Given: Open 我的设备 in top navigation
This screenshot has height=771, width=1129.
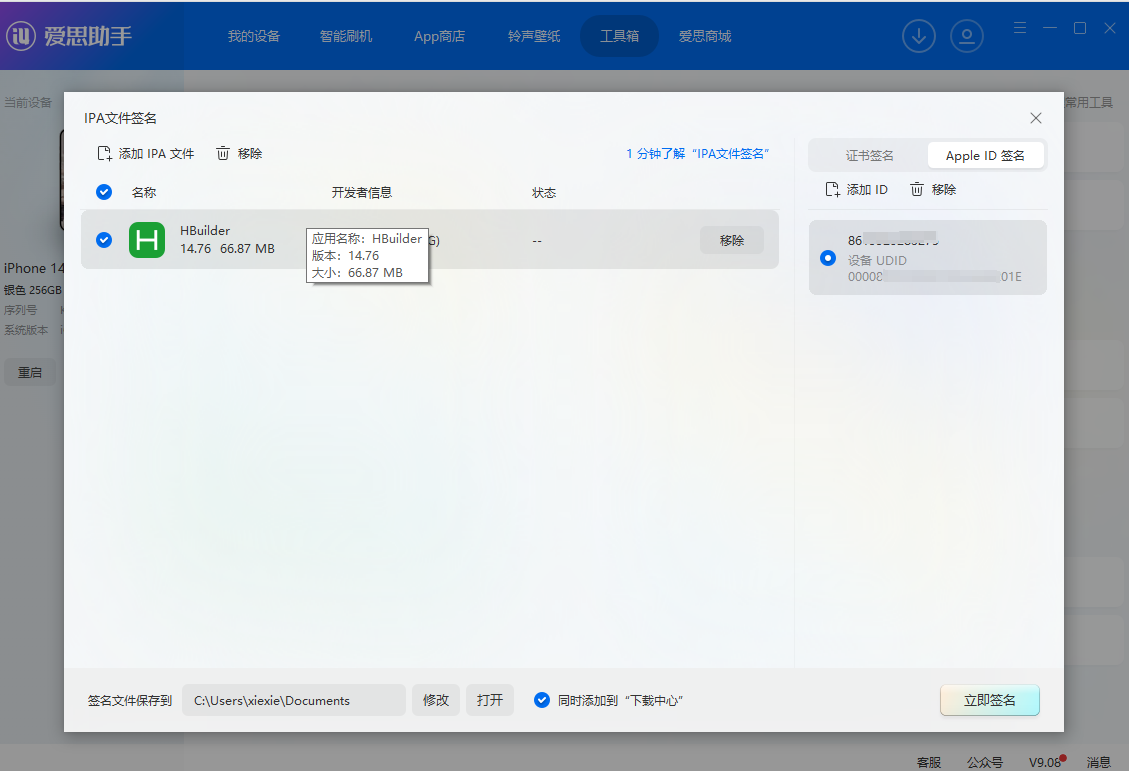Looking at the screenshot, I should 253,36.
